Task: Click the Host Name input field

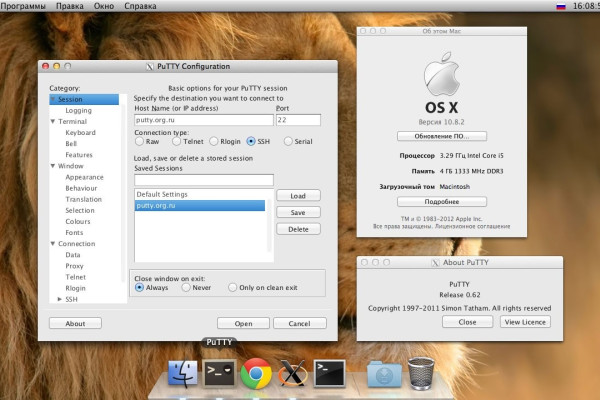Action: 204,120
